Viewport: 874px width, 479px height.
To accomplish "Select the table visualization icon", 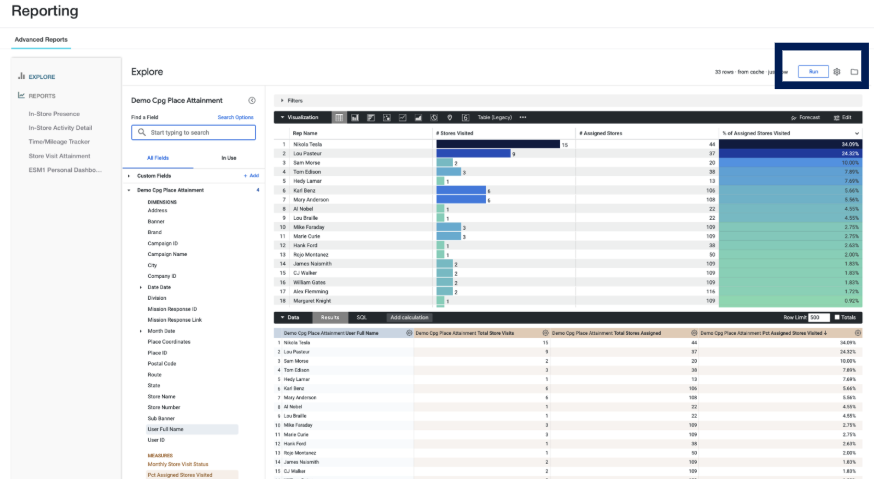I will coord(339,118).
